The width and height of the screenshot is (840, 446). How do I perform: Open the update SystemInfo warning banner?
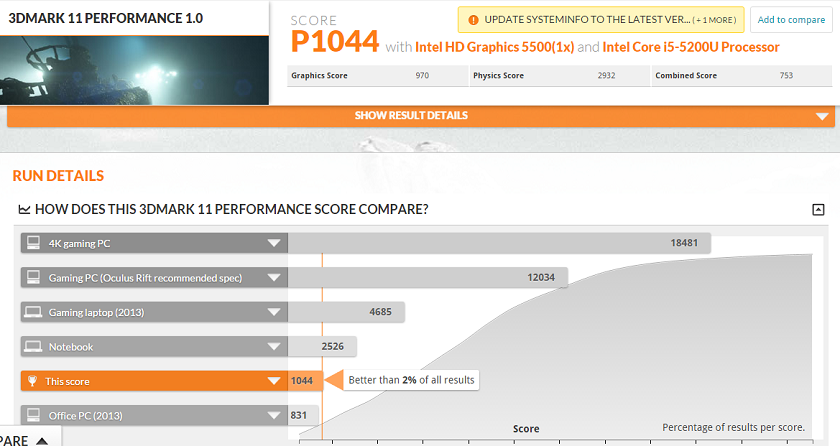click(x=601, y=20)
